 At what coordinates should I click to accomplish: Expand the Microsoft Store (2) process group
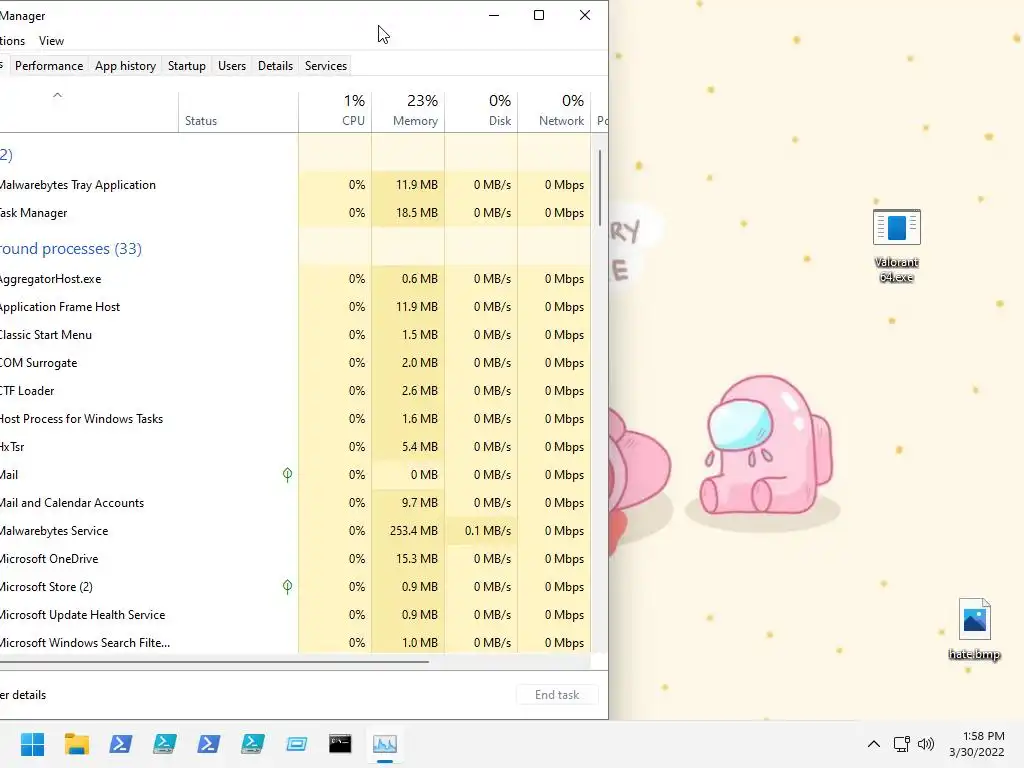295,587
